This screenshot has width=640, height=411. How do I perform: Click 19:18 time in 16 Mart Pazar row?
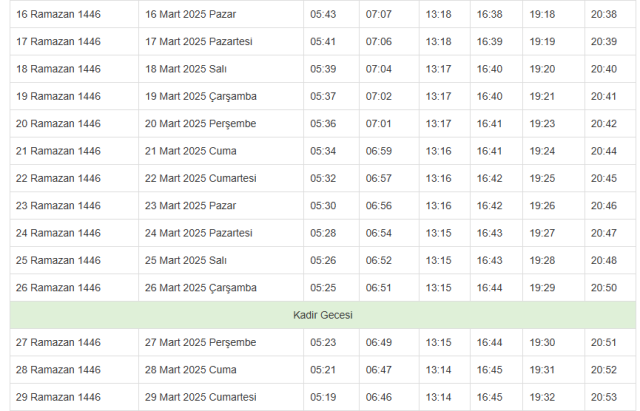click(x=542, y=14)
